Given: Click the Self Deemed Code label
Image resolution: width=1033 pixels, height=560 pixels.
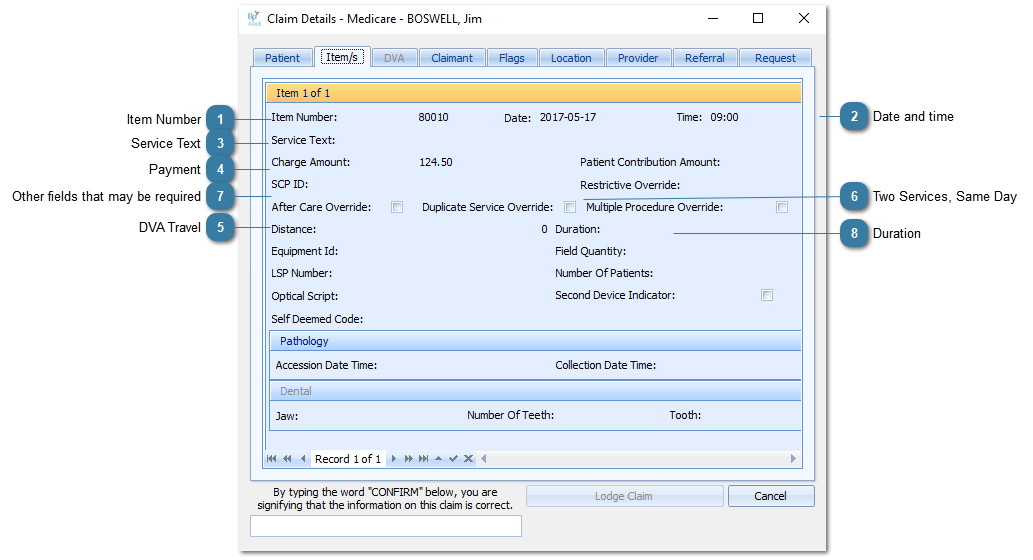Looking at the screenshot, I should (317, 319).
